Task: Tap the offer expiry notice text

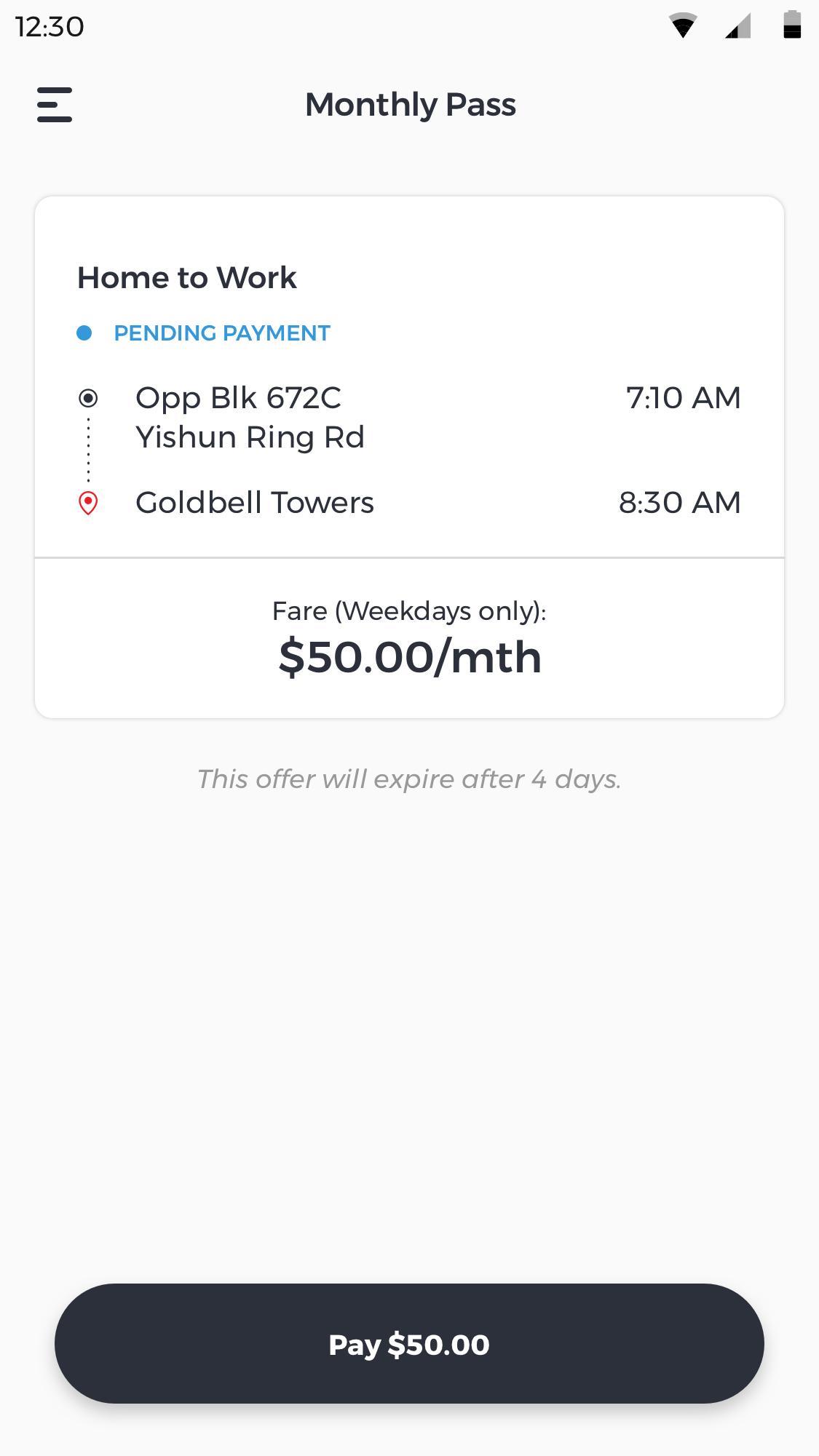Action: point(409,779)
